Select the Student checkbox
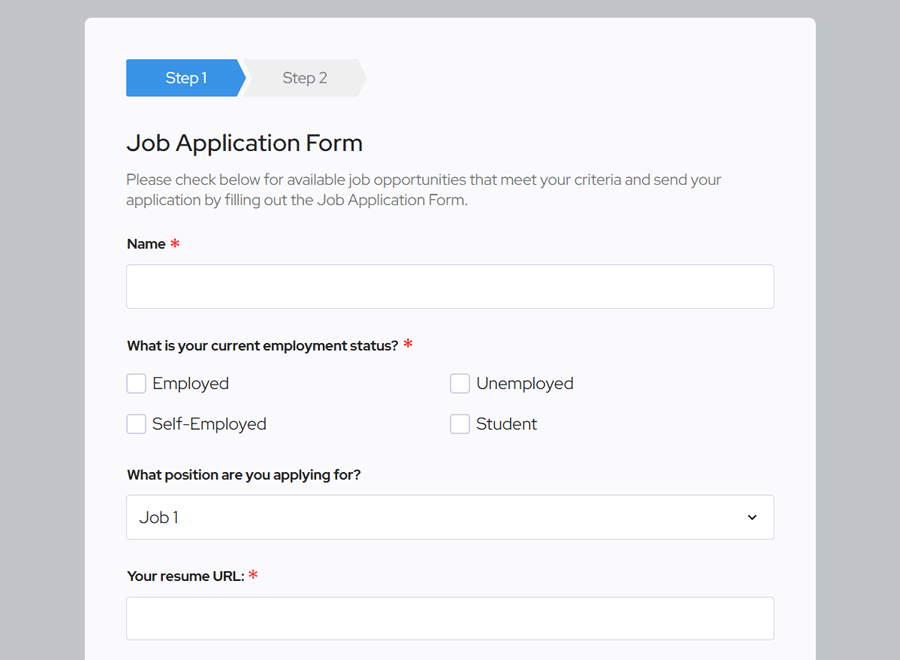 coord(460,424)
